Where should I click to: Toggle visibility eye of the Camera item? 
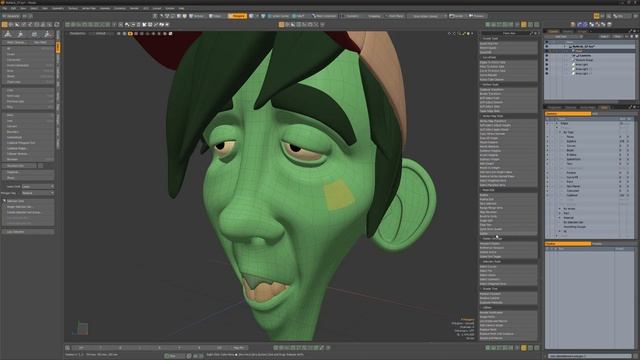[547, 56]
